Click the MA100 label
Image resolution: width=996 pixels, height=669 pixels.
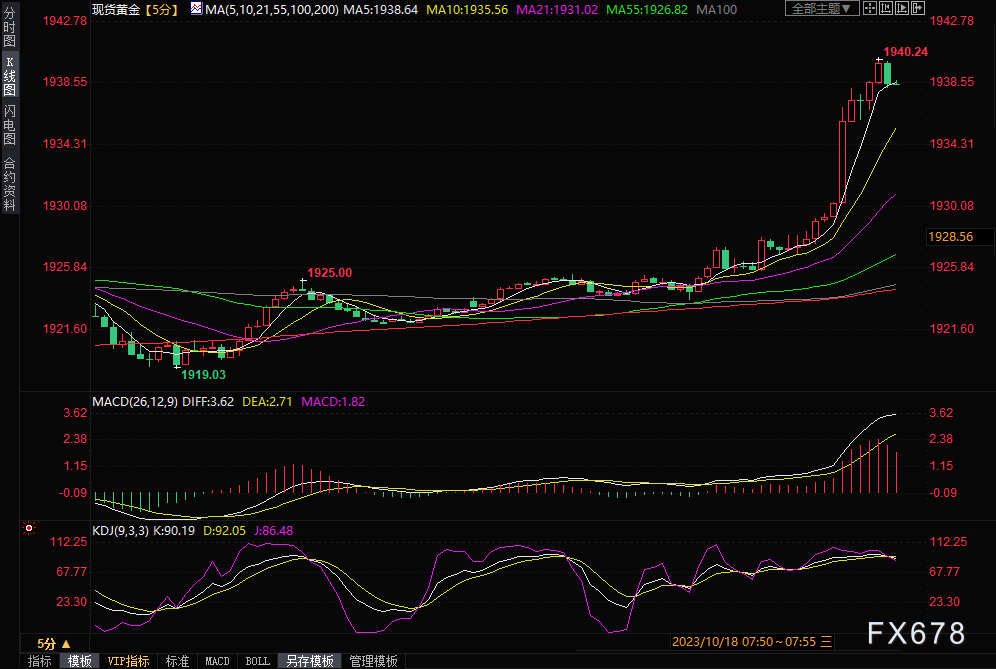717,10
